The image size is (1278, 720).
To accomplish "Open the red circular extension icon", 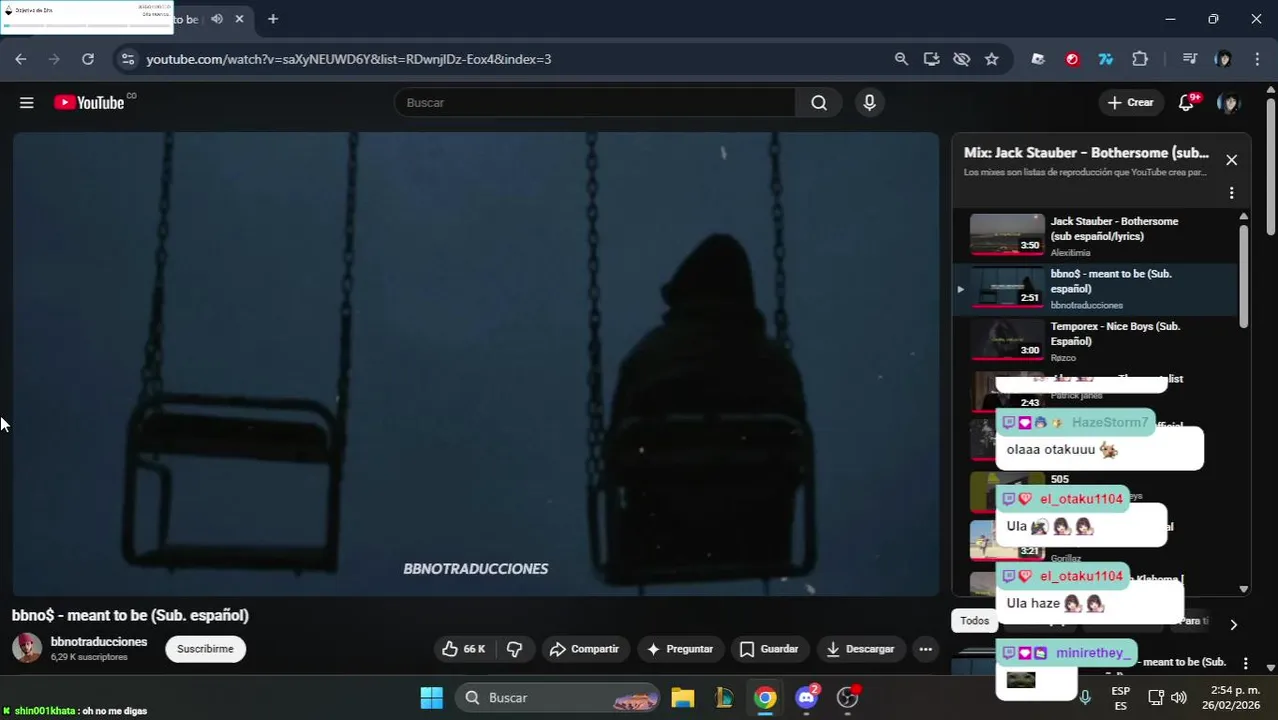I will (x=1072, y=59).
